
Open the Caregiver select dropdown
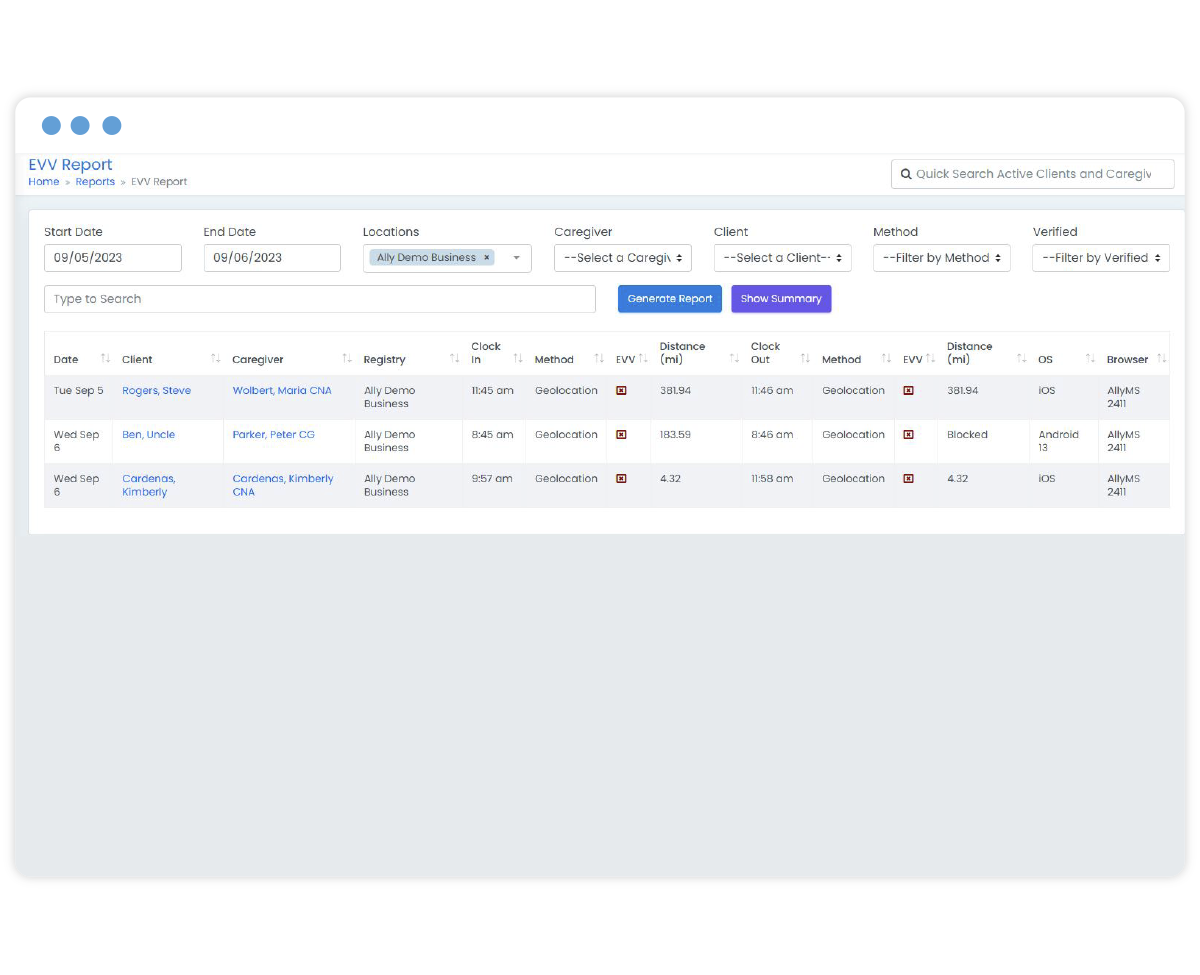pyautogui.click(x=622, y=258)
